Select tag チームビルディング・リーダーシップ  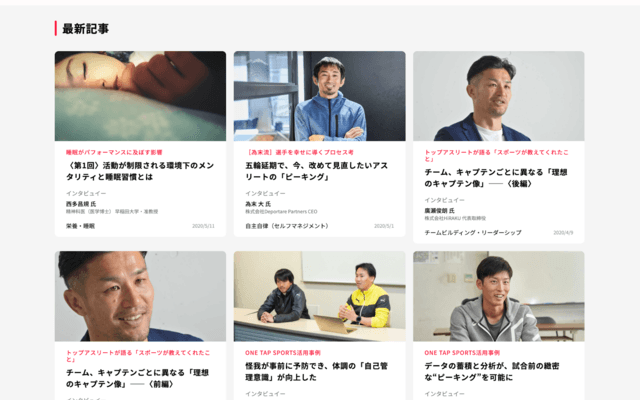[473, 233]
